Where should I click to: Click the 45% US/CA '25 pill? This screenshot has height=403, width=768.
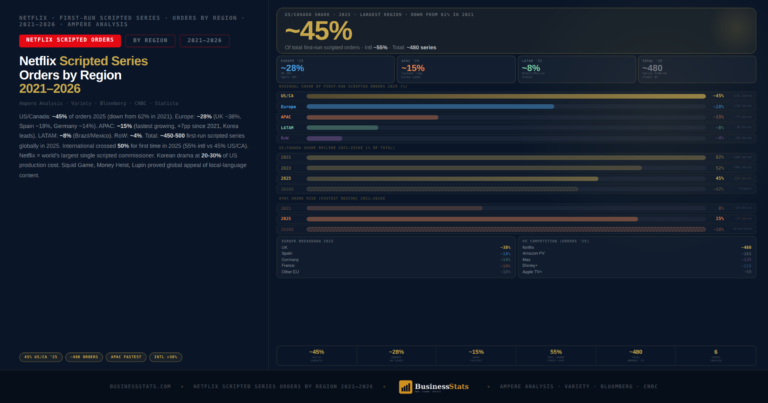(x=41, y=357)
